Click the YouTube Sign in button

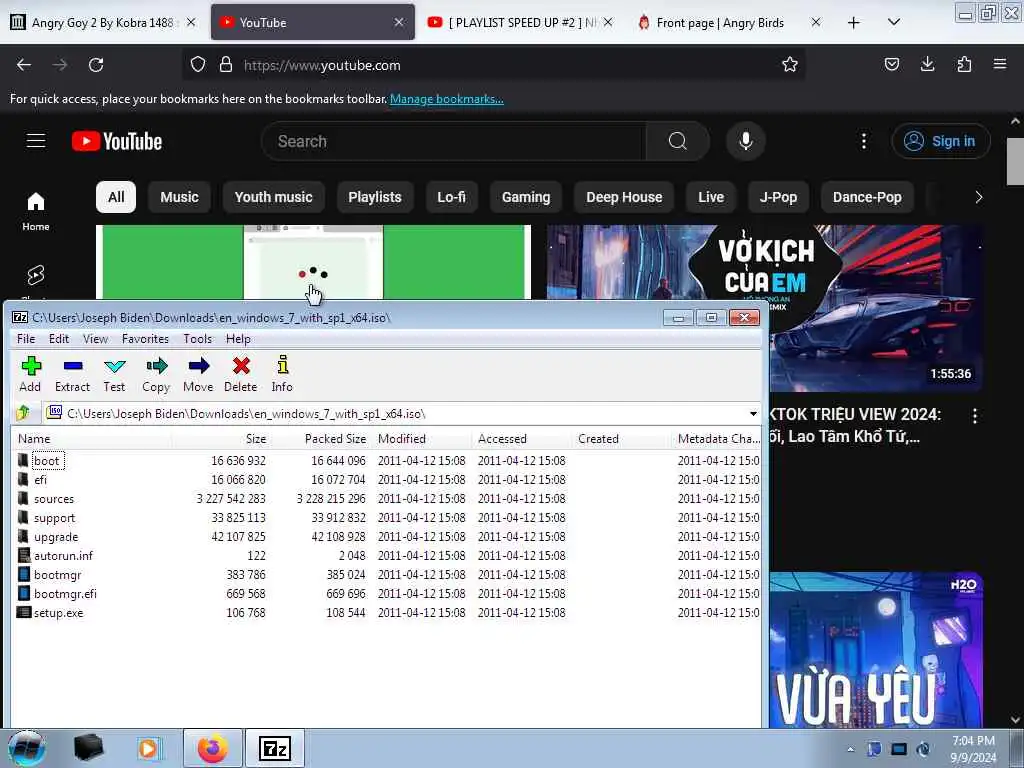940,141
